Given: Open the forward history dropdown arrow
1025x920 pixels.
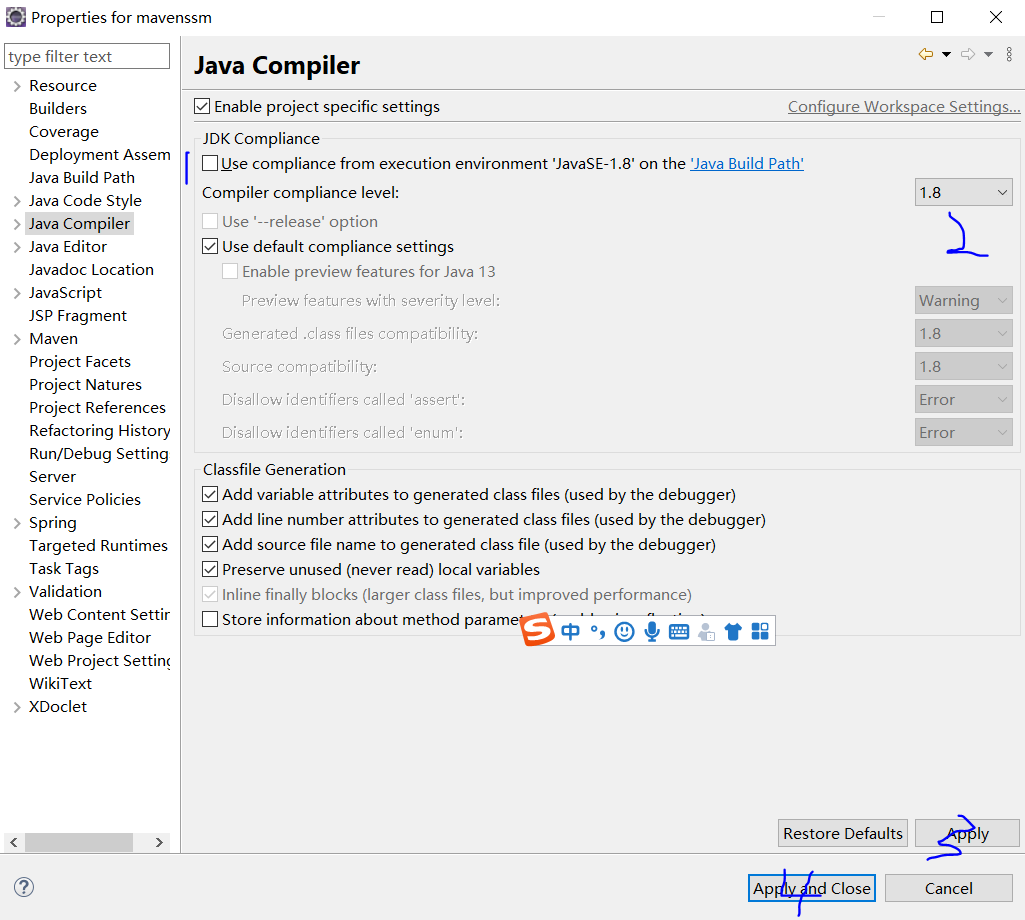Looking at the screenshot, I should (988, 55).
